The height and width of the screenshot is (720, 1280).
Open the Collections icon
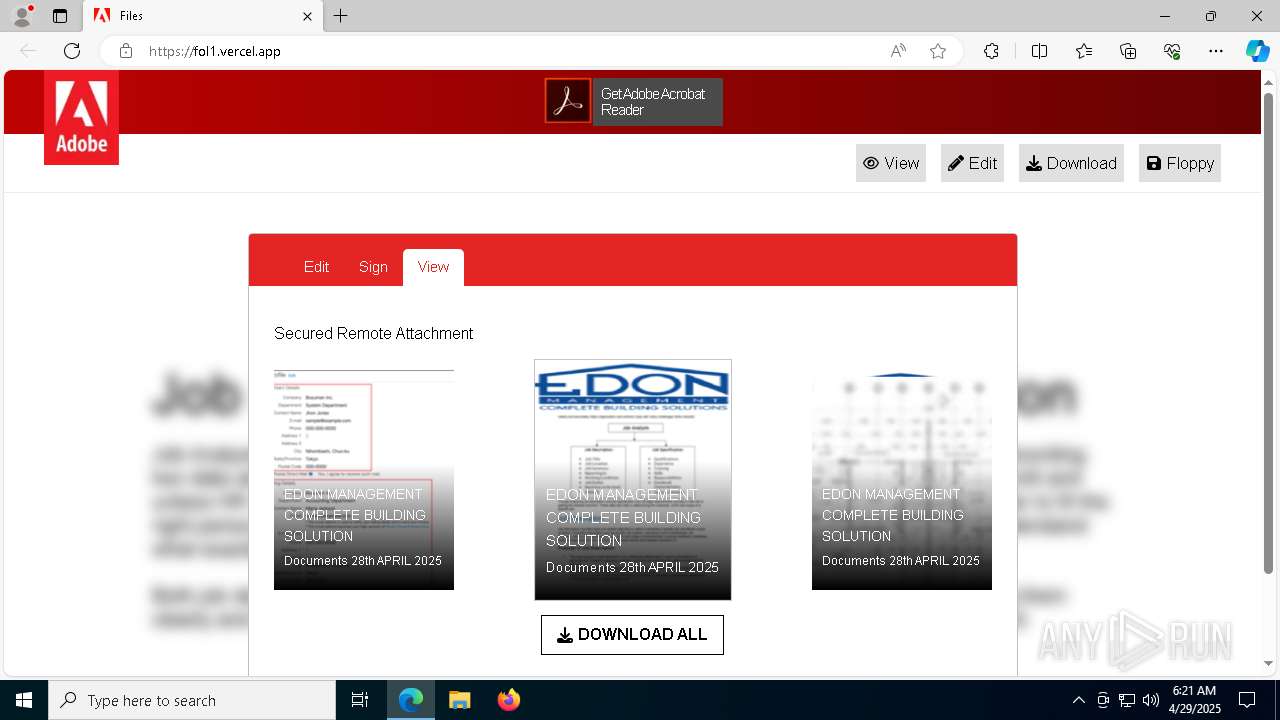pos(1128,51)
